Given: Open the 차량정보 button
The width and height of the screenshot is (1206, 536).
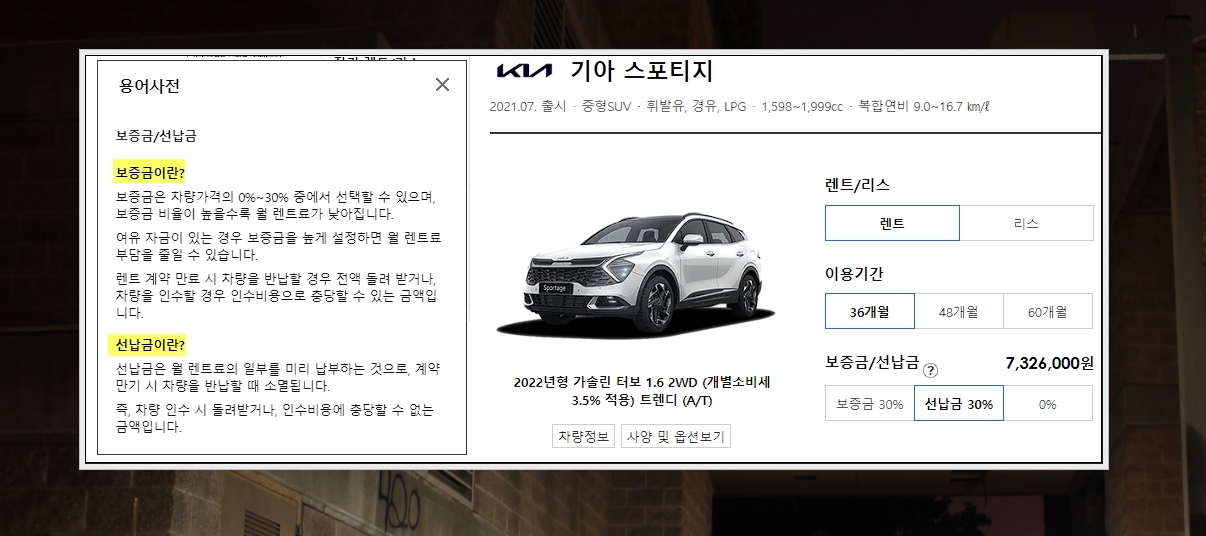Looking at the screenshot, I should point(583,436).
